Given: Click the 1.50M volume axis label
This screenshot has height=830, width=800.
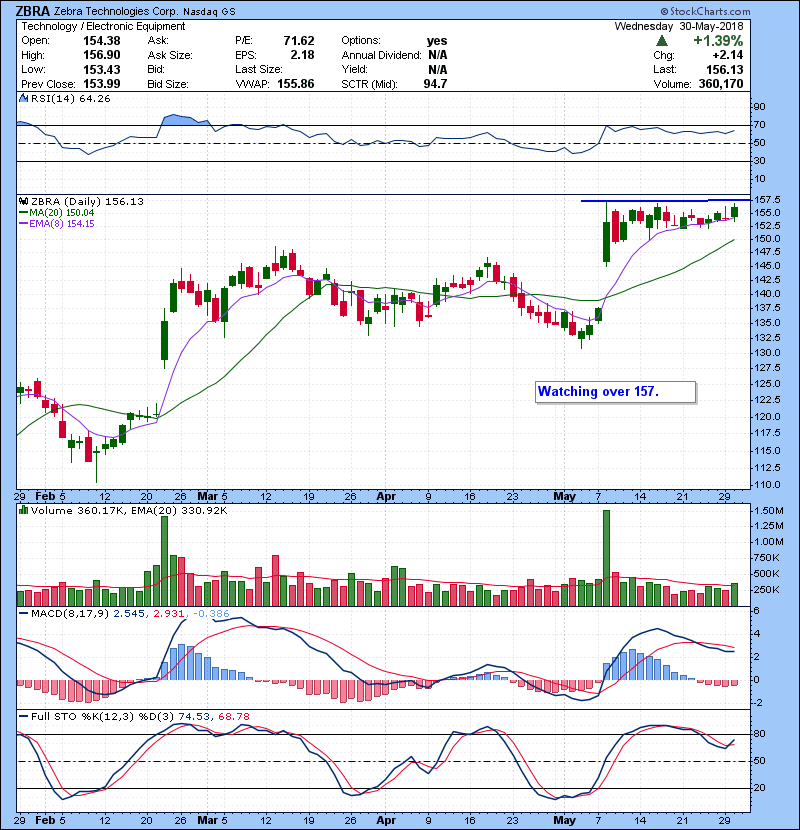Looking at the screenshot, I should coord(770,510).
